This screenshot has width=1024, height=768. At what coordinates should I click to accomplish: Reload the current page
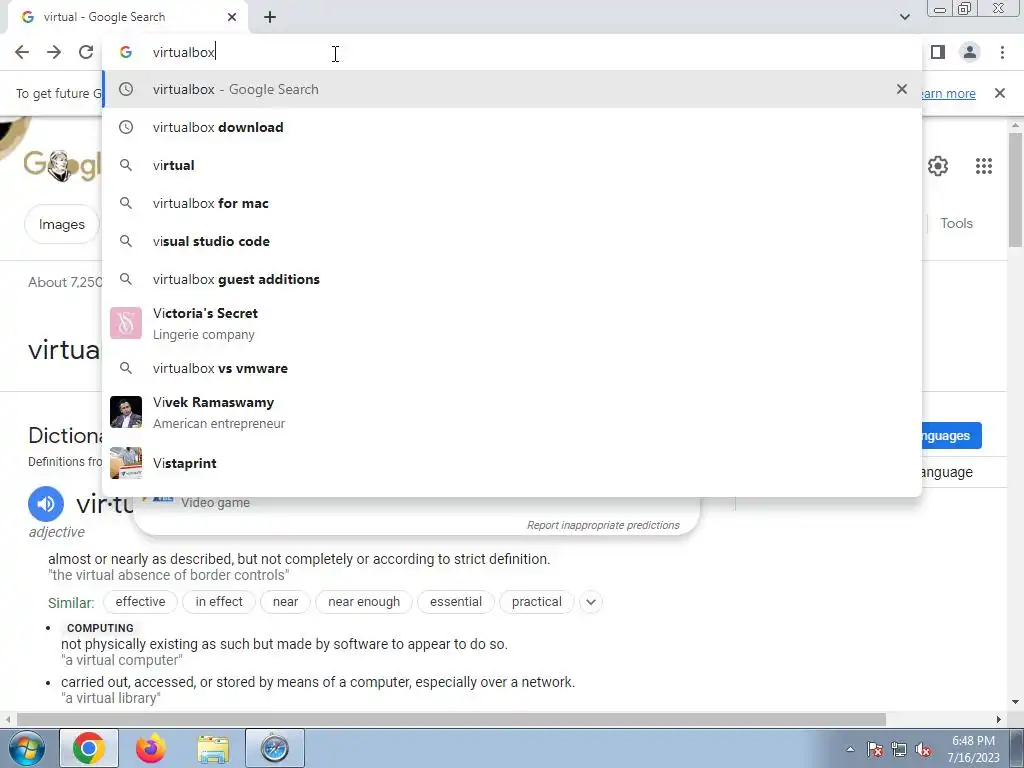[x=86, y=52]
